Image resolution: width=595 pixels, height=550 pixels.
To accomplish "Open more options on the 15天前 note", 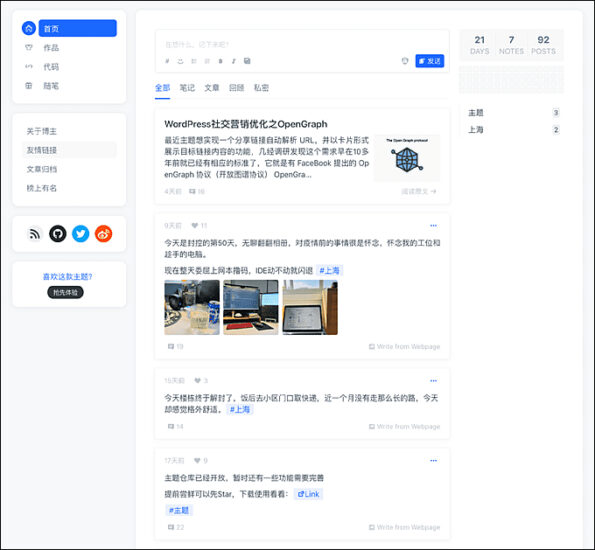I will 433,381.
